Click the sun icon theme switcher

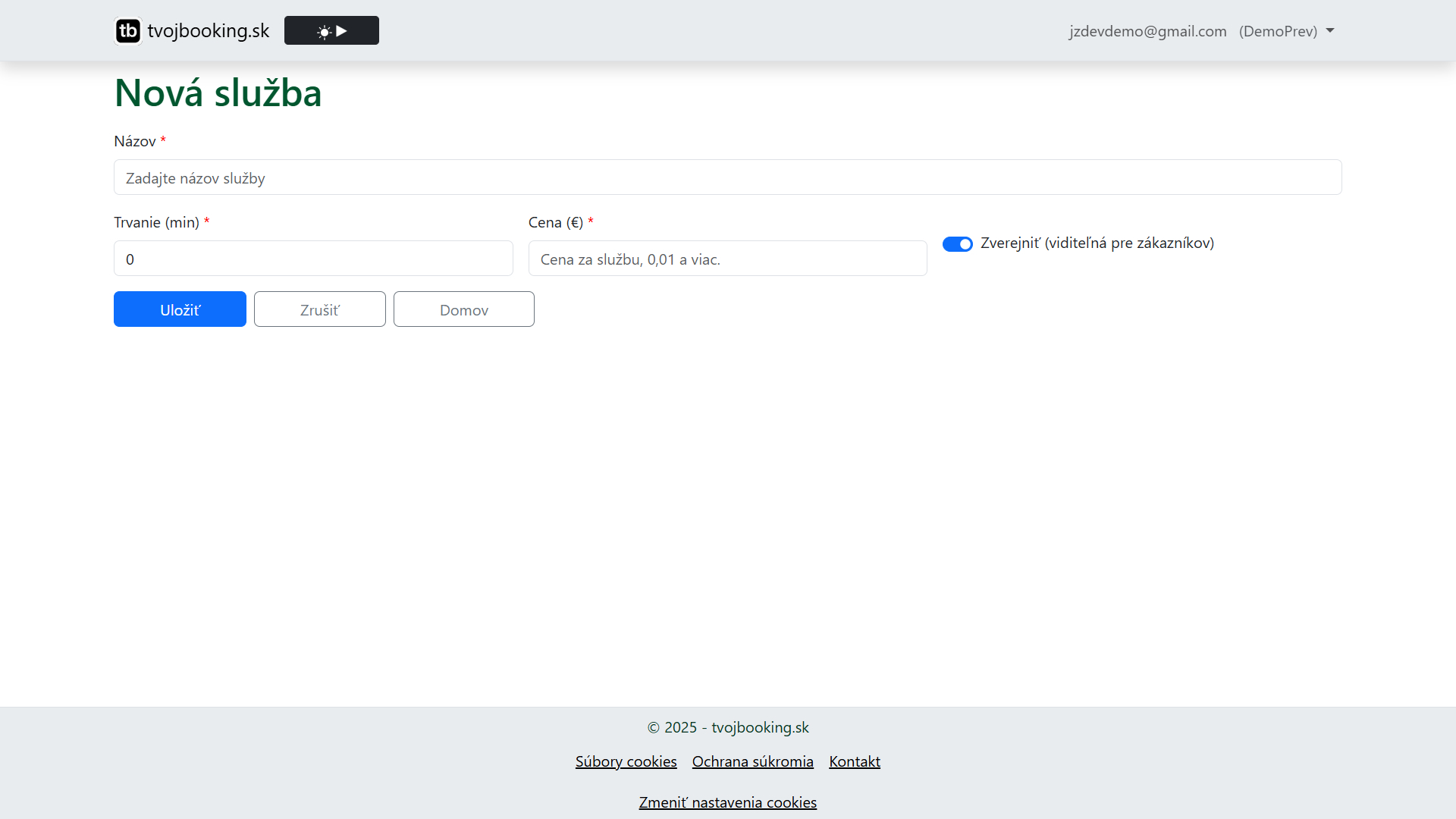[325, 31]
